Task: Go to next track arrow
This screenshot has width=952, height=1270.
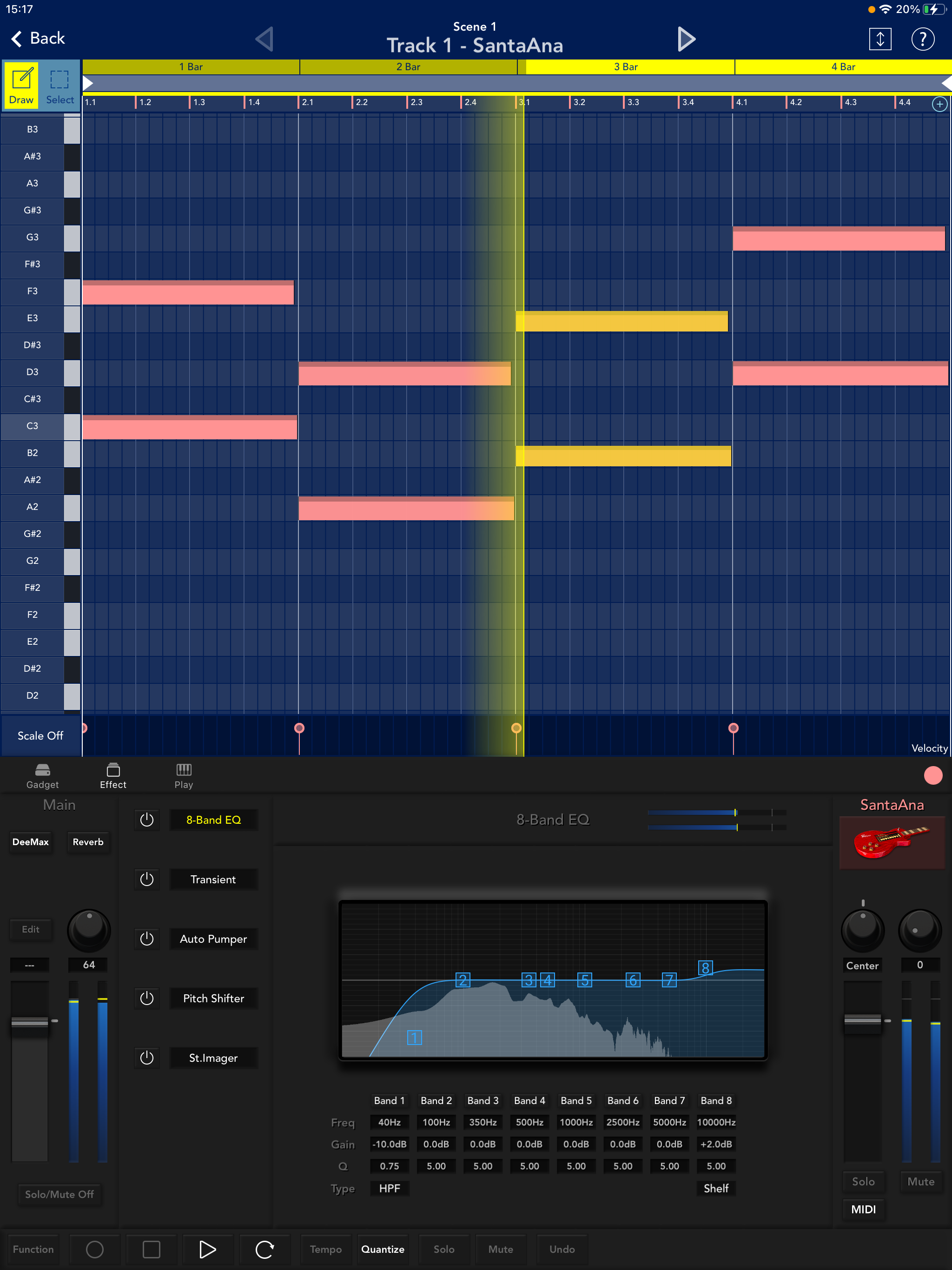Action: [686, 40]
